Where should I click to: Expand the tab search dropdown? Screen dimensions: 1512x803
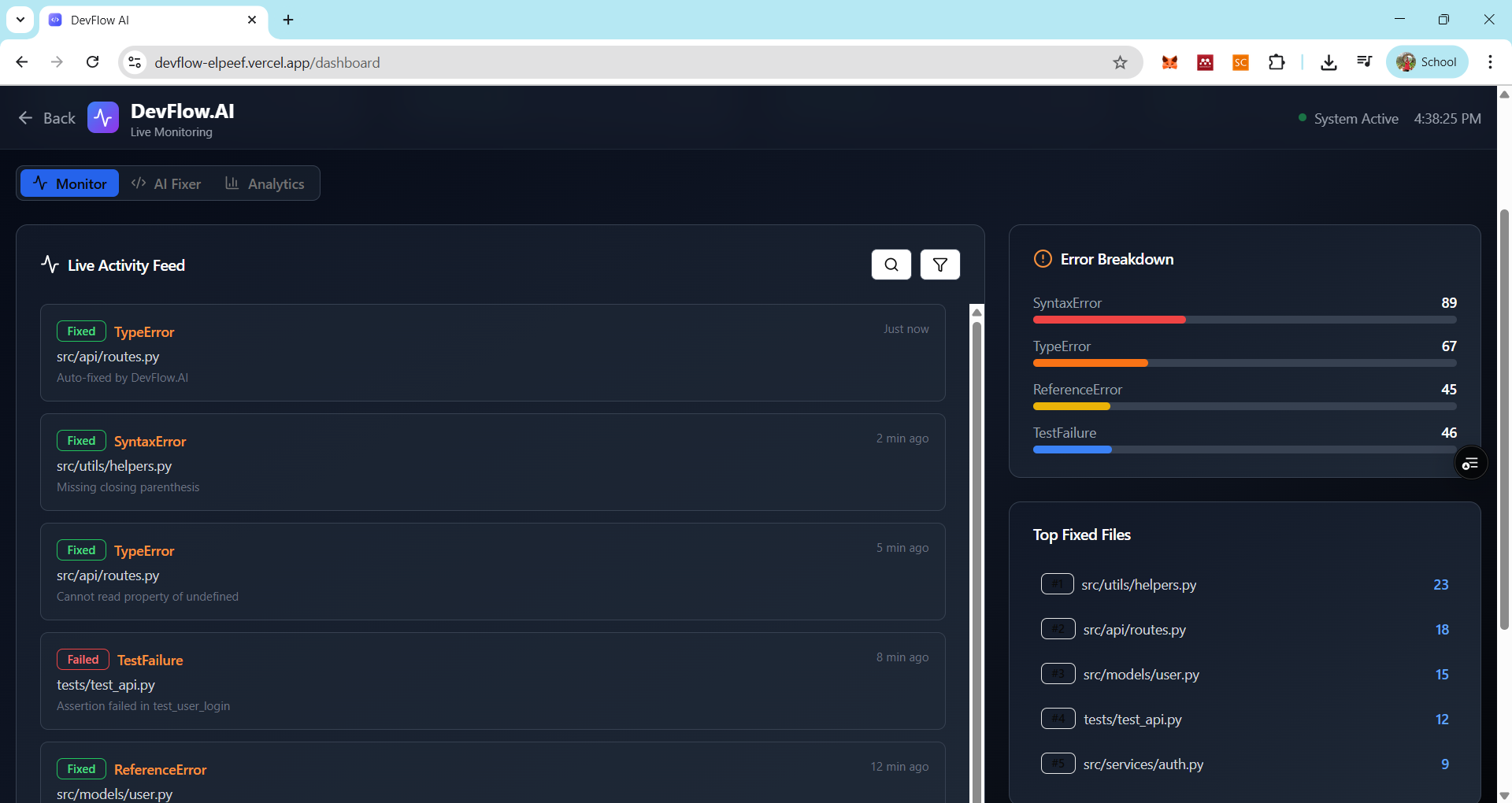20,20
